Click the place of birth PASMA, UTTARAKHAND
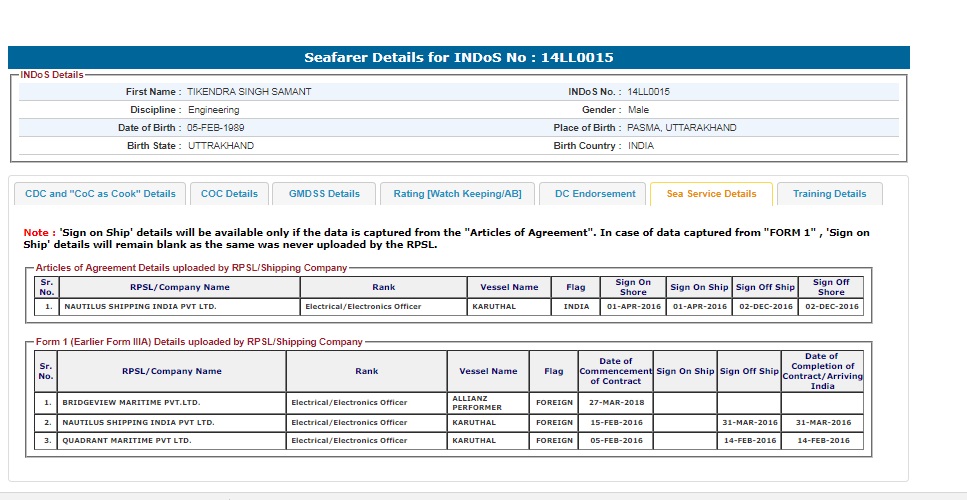 point(681,128)
